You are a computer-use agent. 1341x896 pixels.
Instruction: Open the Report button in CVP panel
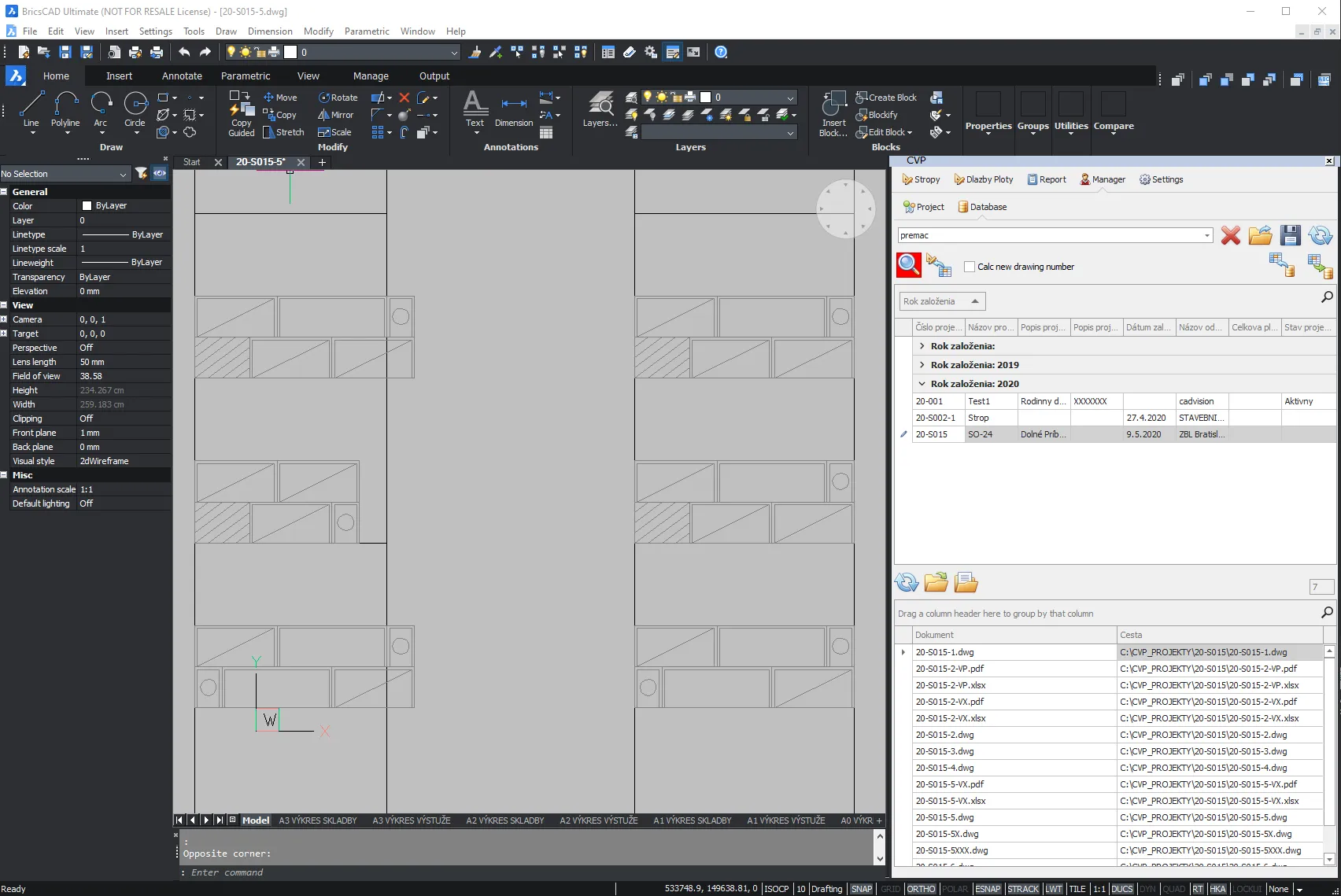point(1047,179)
